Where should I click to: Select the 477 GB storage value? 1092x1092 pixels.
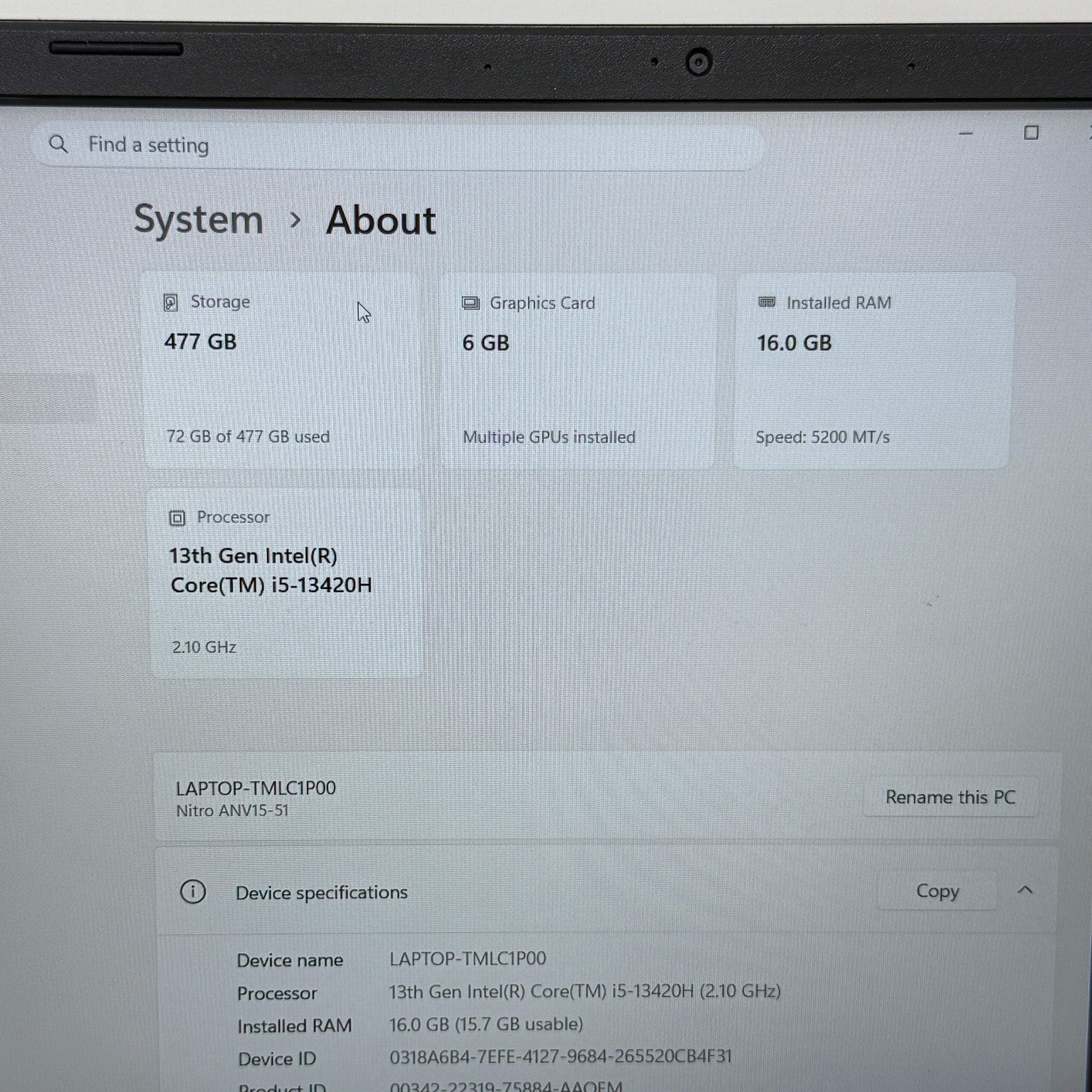[x=200, y=341]
